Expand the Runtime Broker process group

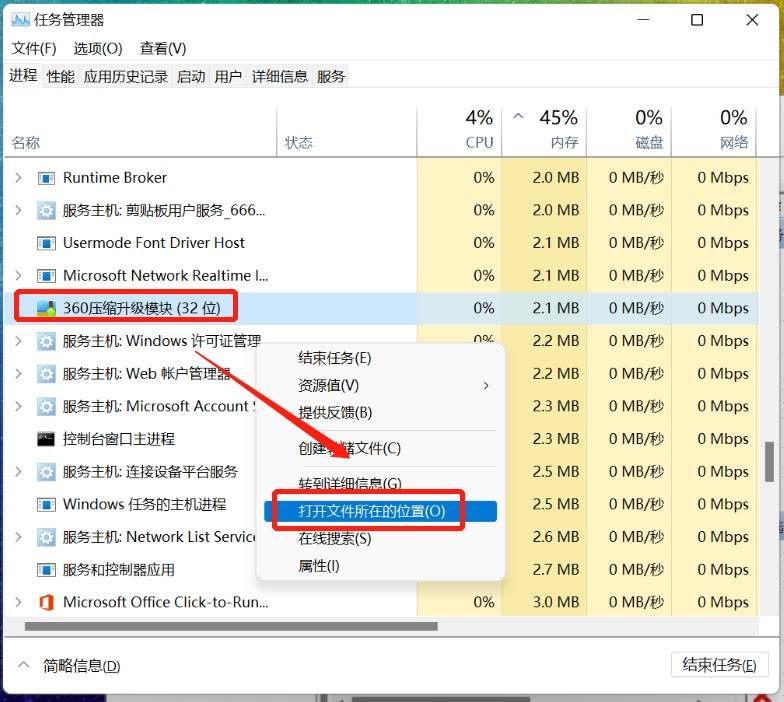18,178
